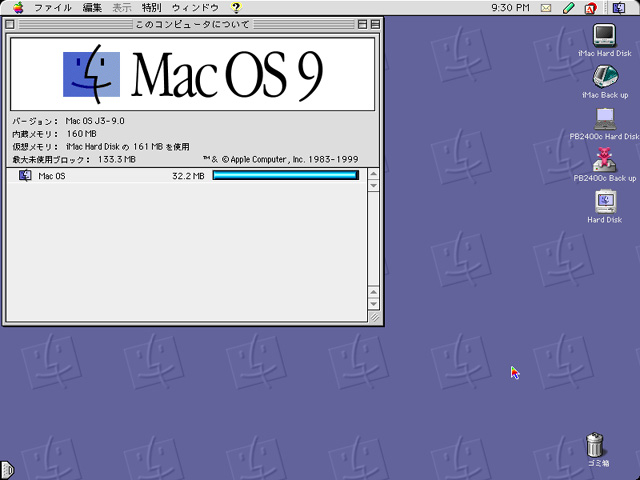The width and height of the screenshot is (640, 480).
Task: Click the 最大未使用ブロック 133.3 MB value
Action: (117, 159)
